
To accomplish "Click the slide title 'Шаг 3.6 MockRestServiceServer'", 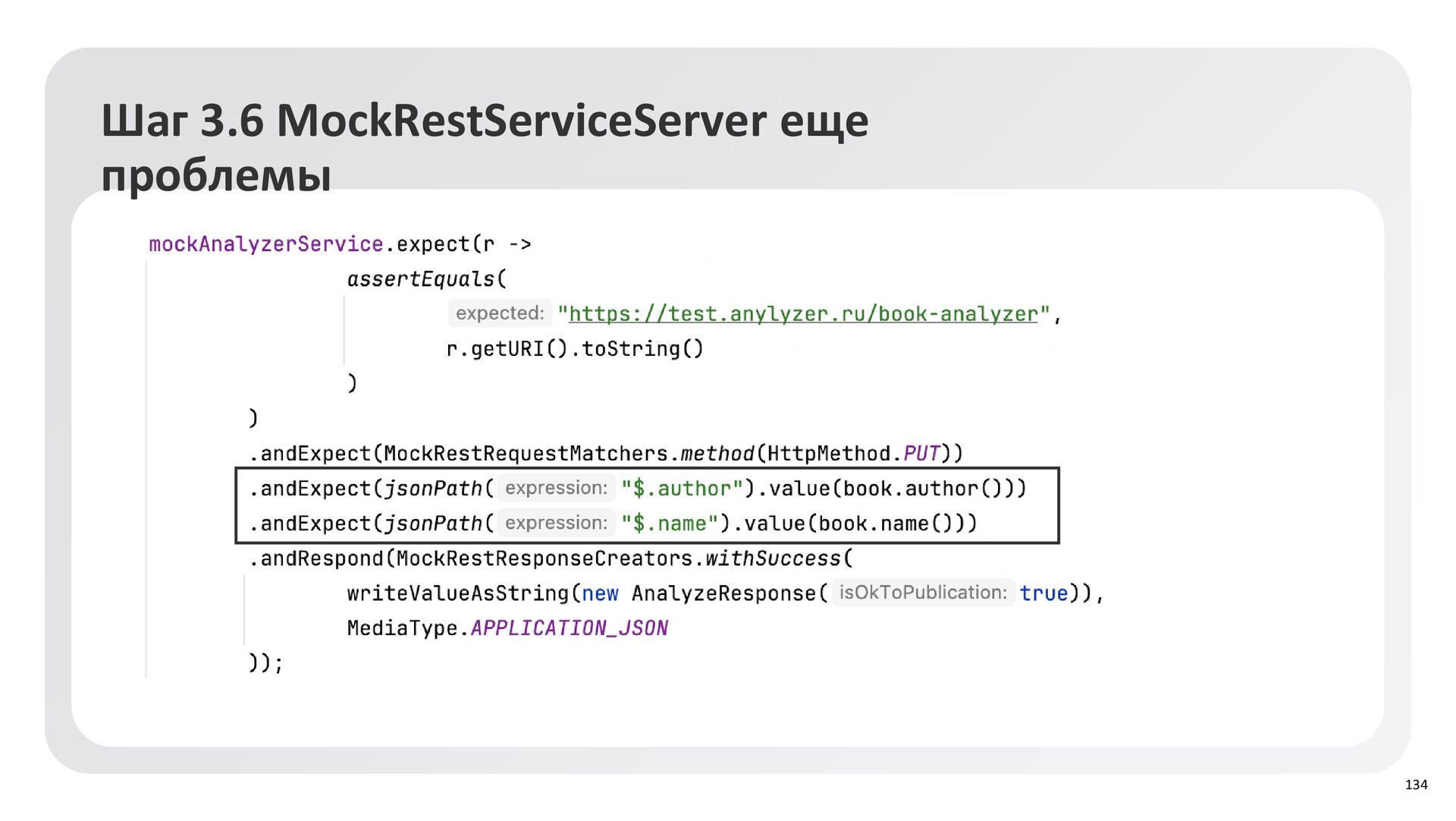I will coord(484,121).
